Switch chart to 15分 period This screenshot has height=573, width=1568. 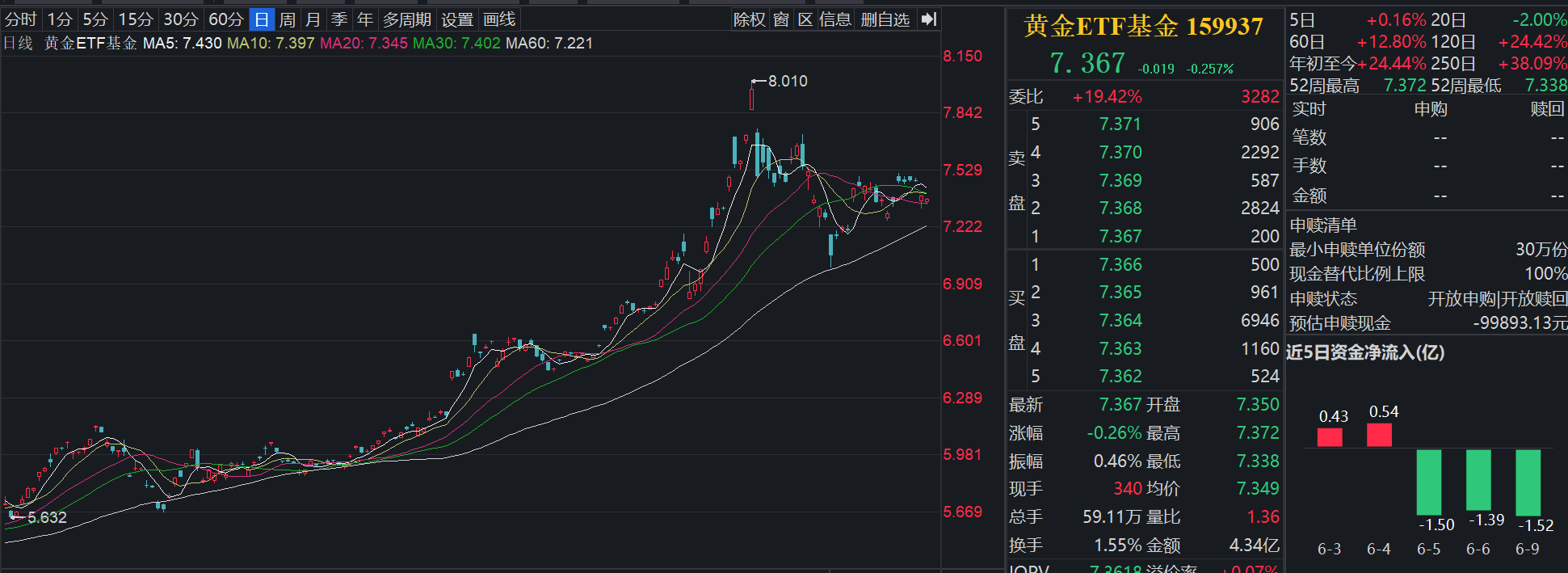click(136, 19)
